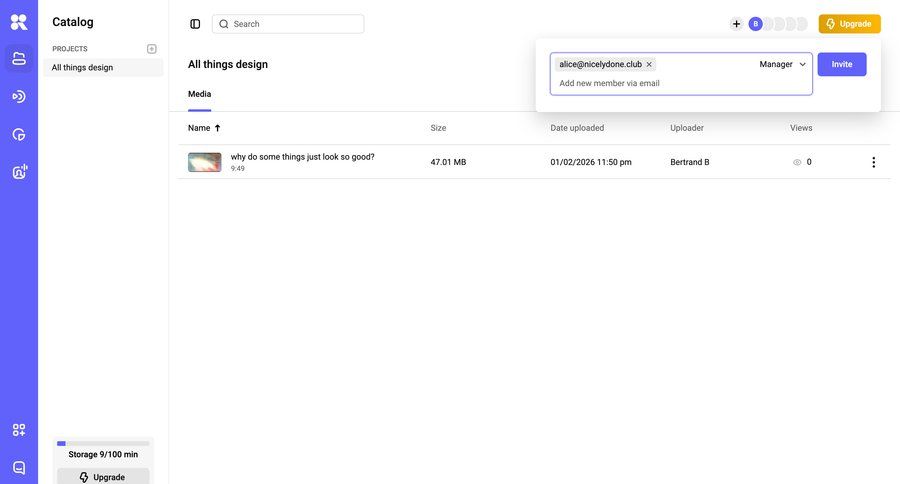Open the analytics pie chart sidebar icon
This screenshot has width=900, height=484.
[x=19, y=134]
